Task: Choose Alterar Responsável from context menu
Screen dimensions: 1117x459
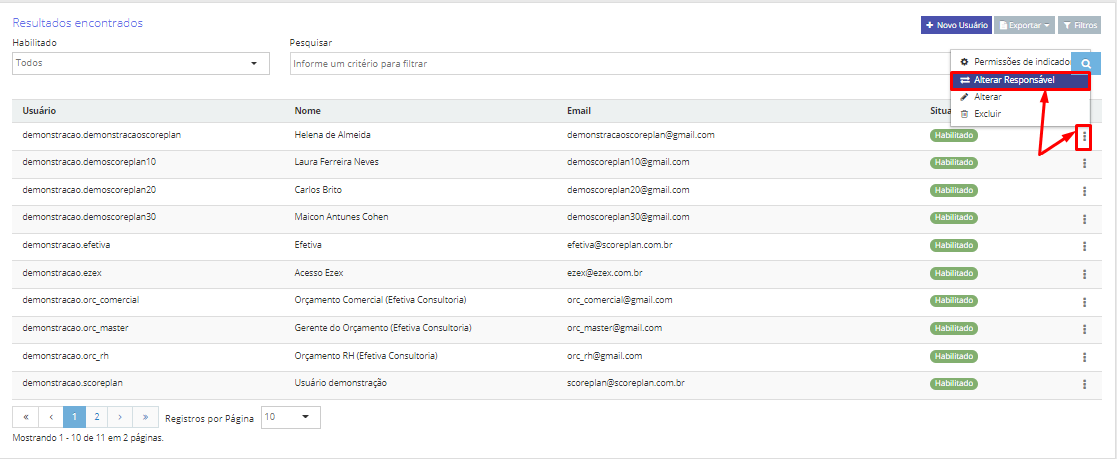Action: click(x=1020, y=80)
